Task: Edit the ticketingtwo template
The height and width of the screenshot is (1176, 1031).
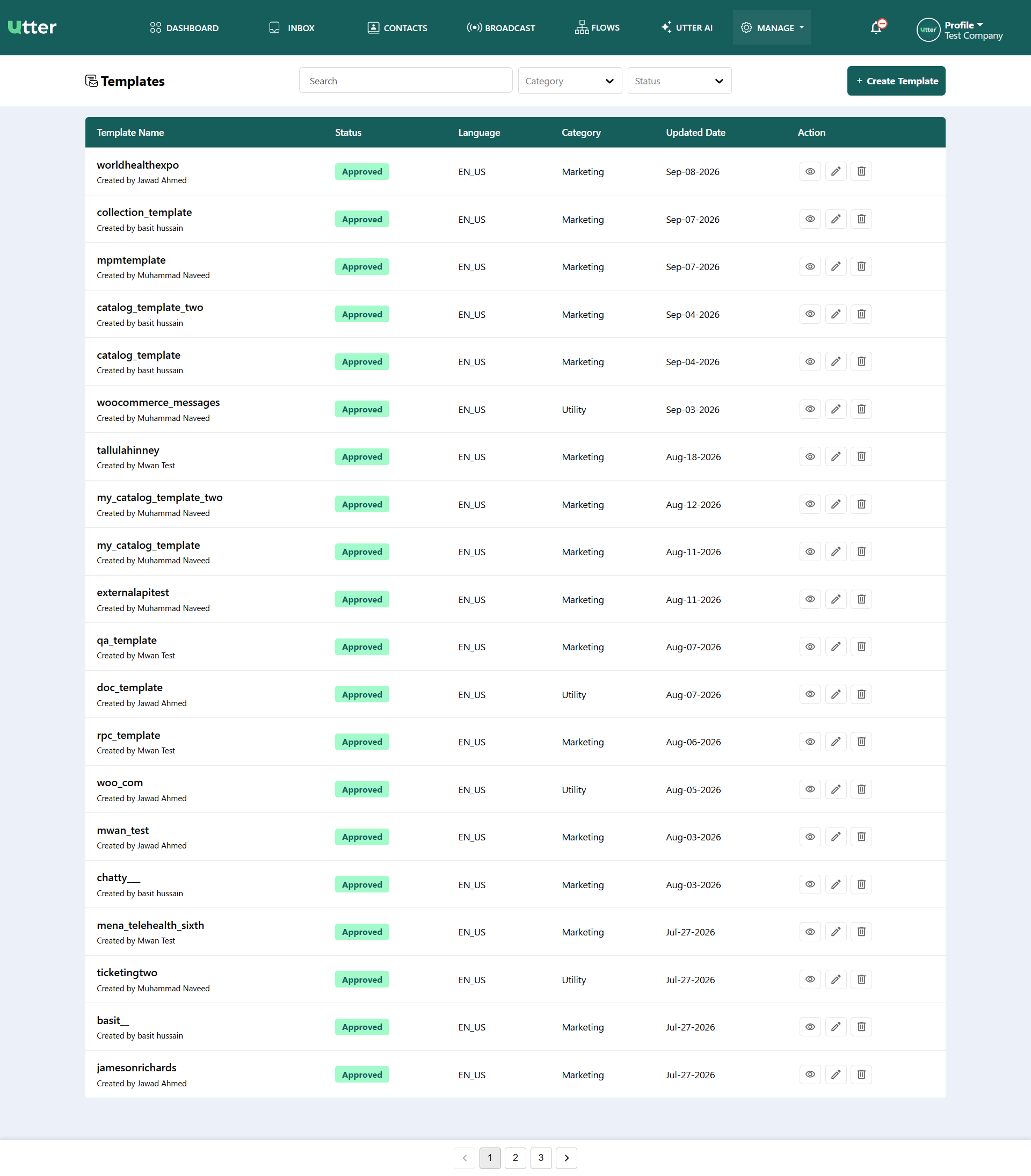Action: tap(836, 979)
